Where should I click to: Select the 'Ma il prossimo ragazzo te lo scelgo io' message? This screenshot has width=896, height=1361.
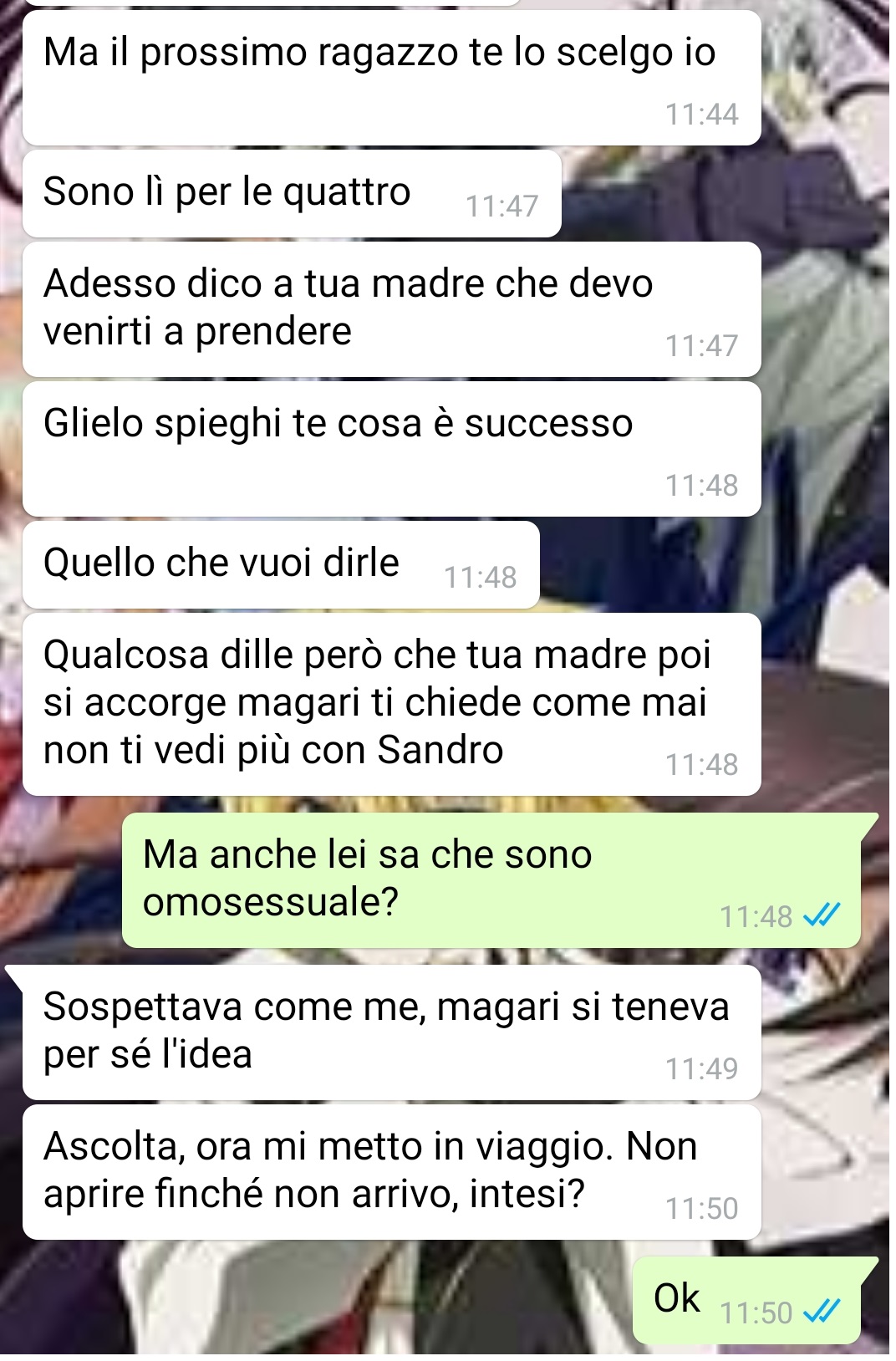coord(391,78)
